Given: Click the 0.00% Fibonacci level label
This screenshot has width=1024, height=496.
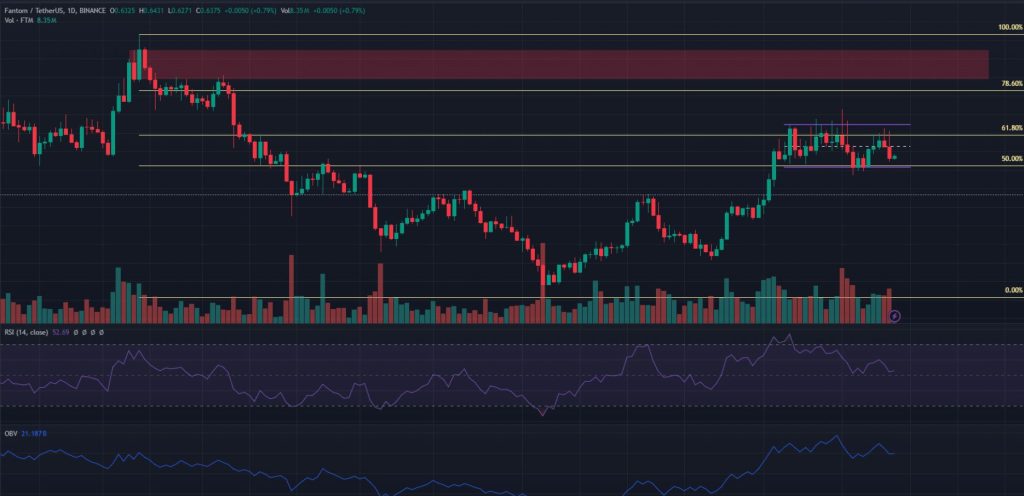Looking at the screenshot, I should pos(1012,290).
